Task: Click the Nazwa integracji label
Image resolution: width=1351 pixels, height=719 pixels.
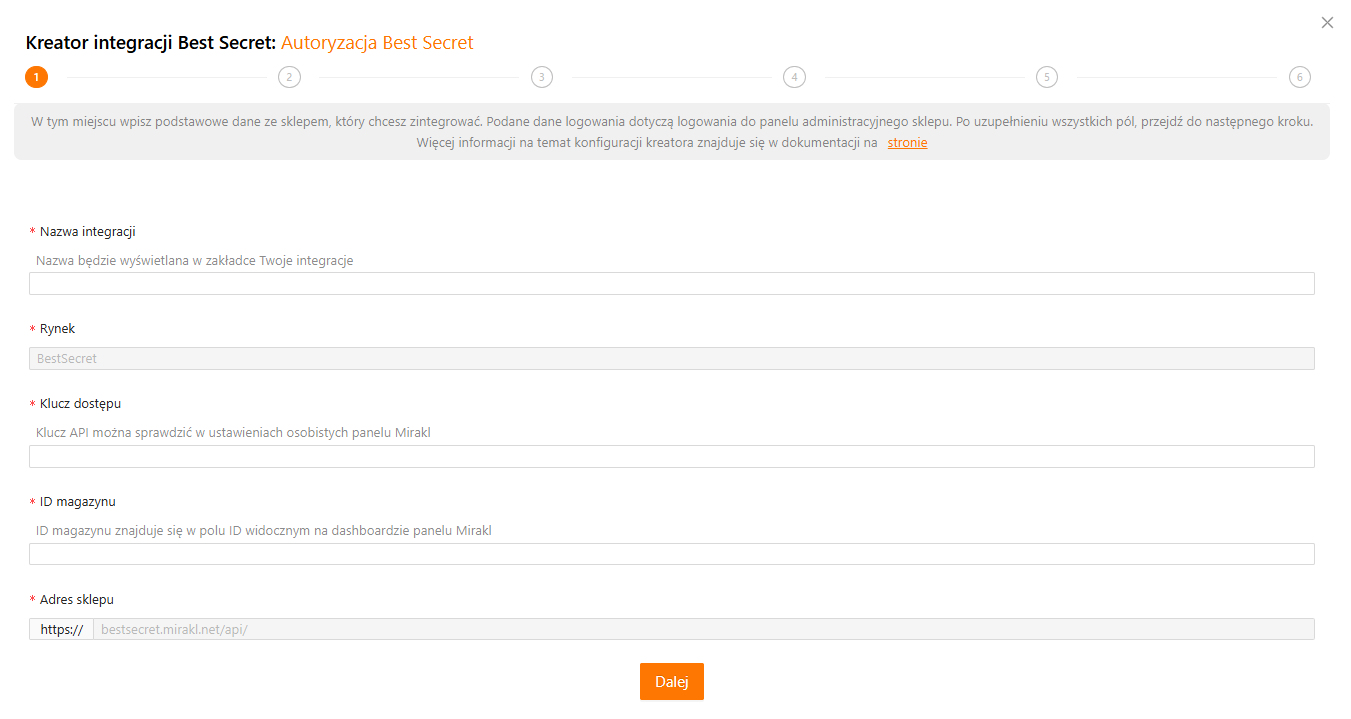Action: [87, 231]
